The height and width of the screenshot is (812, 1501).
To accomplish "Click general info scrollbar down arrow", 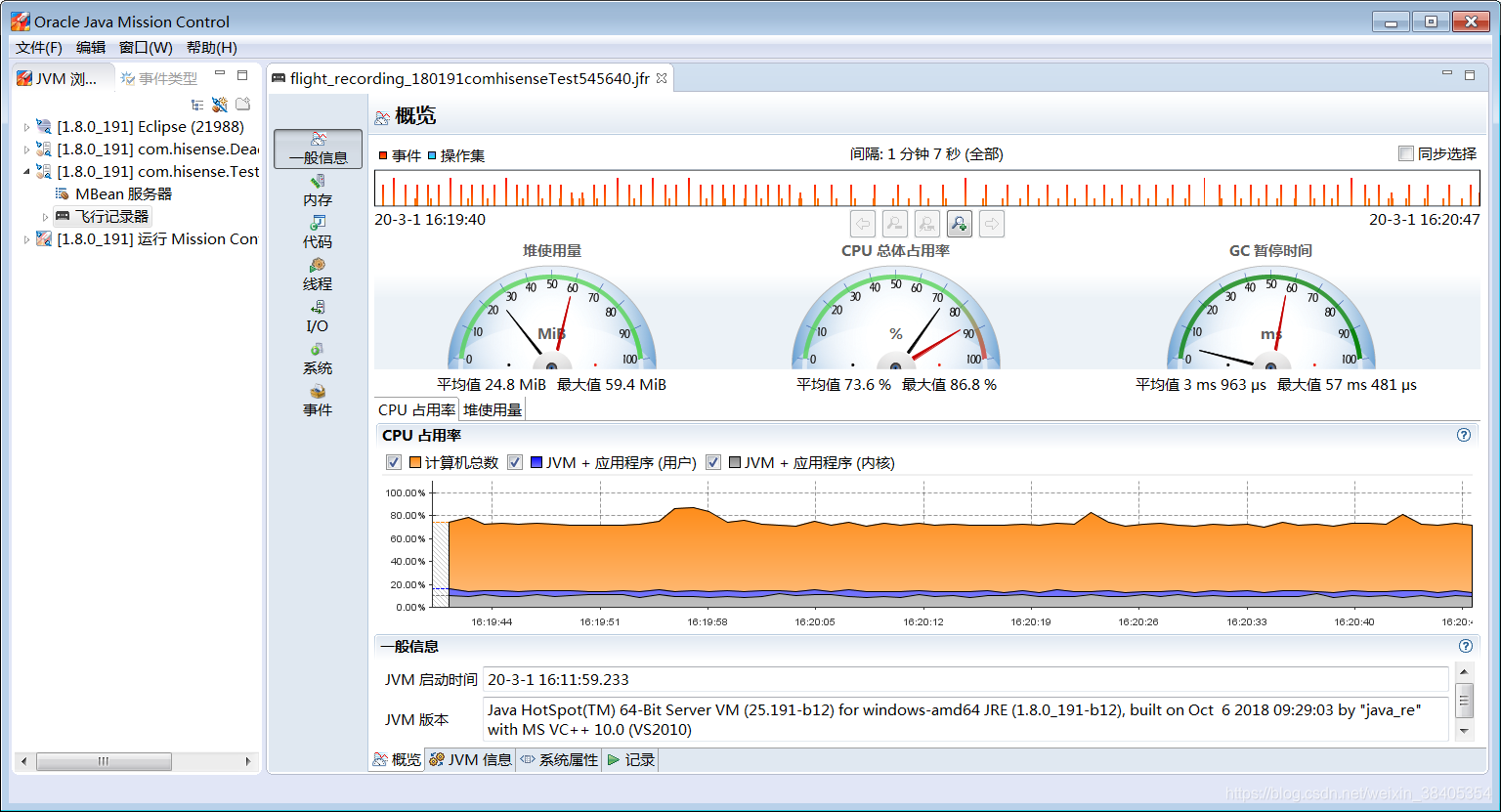I will (x=1464, y=731).
